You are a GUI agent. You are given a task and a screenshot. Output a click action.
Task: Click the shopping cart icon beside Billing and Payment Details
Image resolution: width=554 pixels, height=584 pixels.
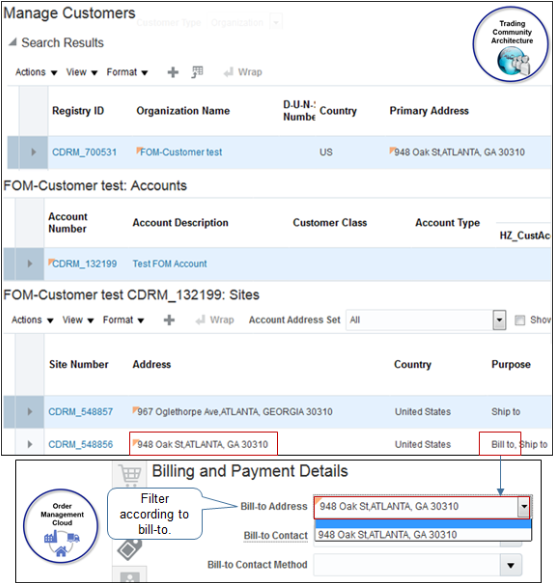tap(130, 474)
